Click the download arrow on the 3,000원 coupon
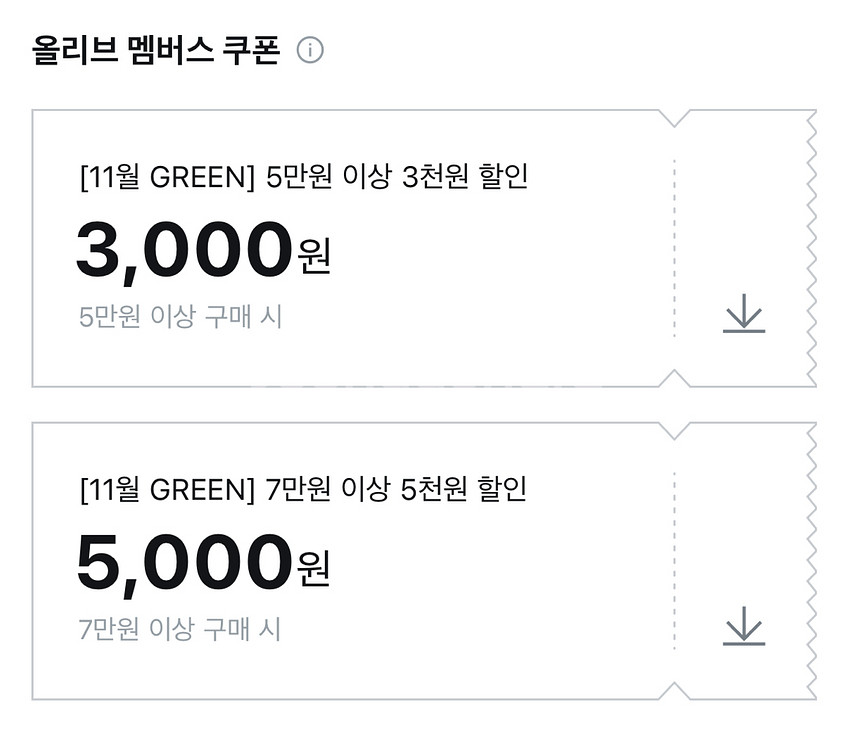 tap(742, 315)
